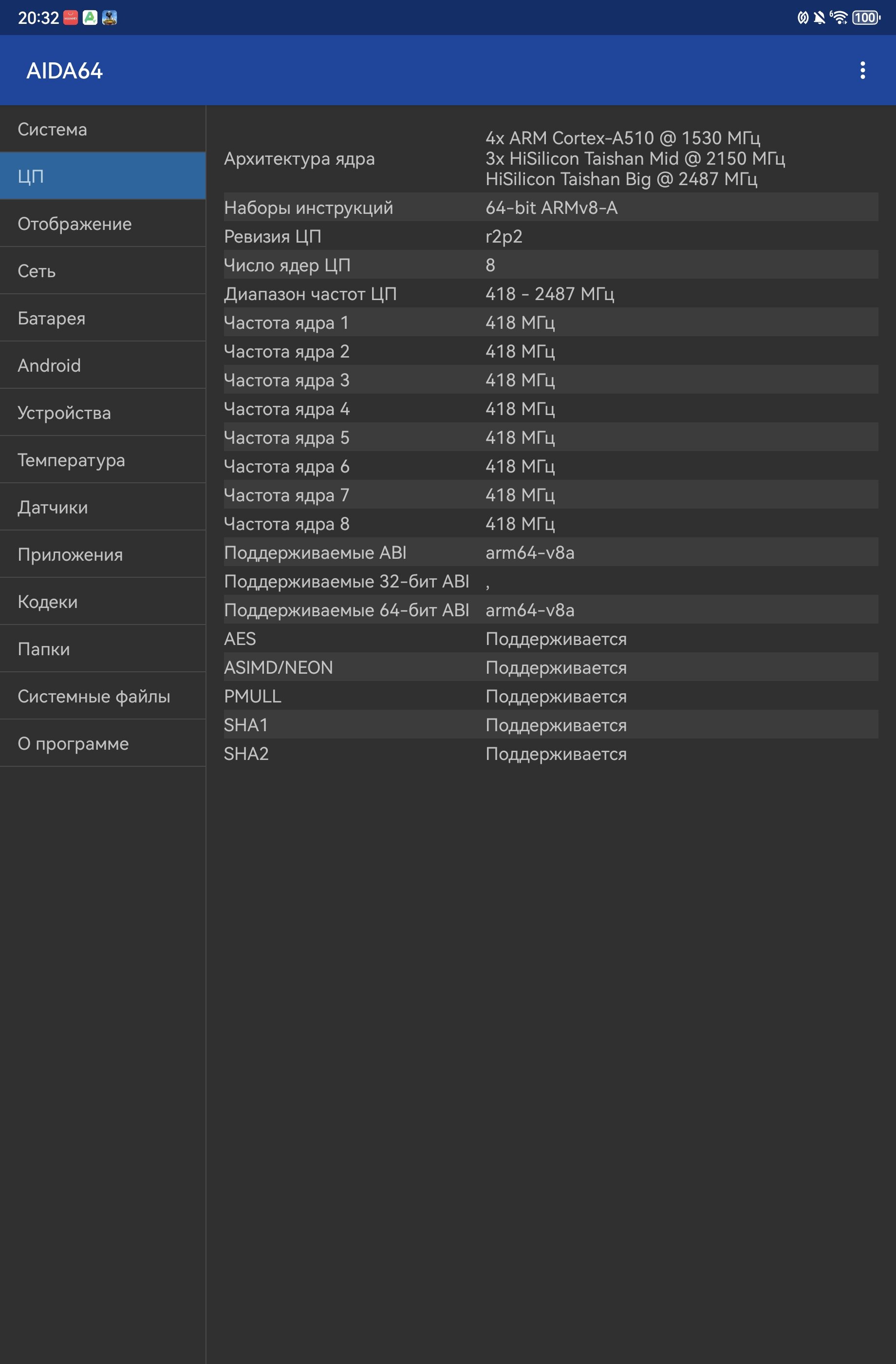
Task: Open the Система section
Action: click(x=103, y=129)
